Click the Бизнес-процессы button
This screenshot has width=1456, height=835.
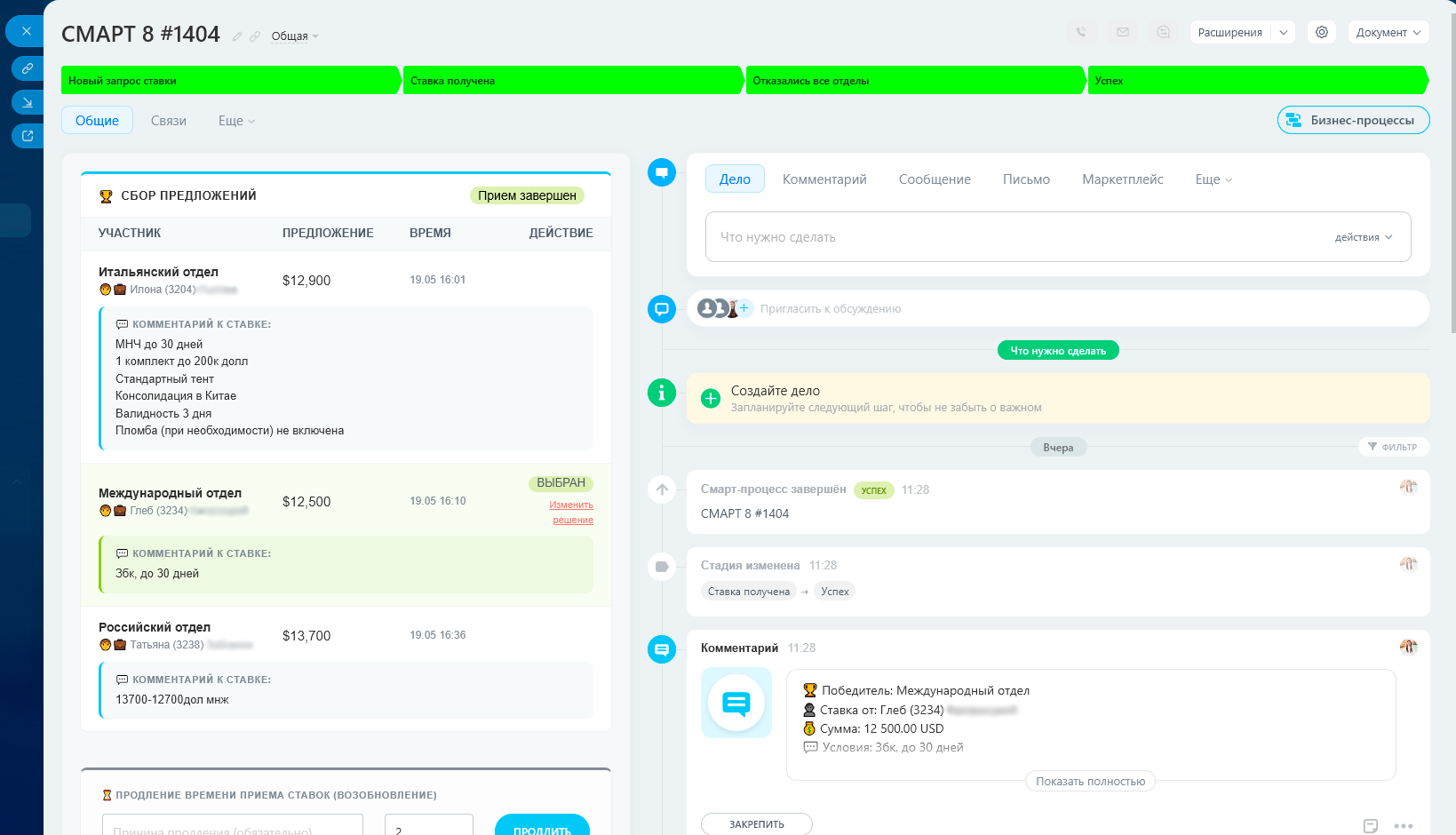pos(1354,120)
